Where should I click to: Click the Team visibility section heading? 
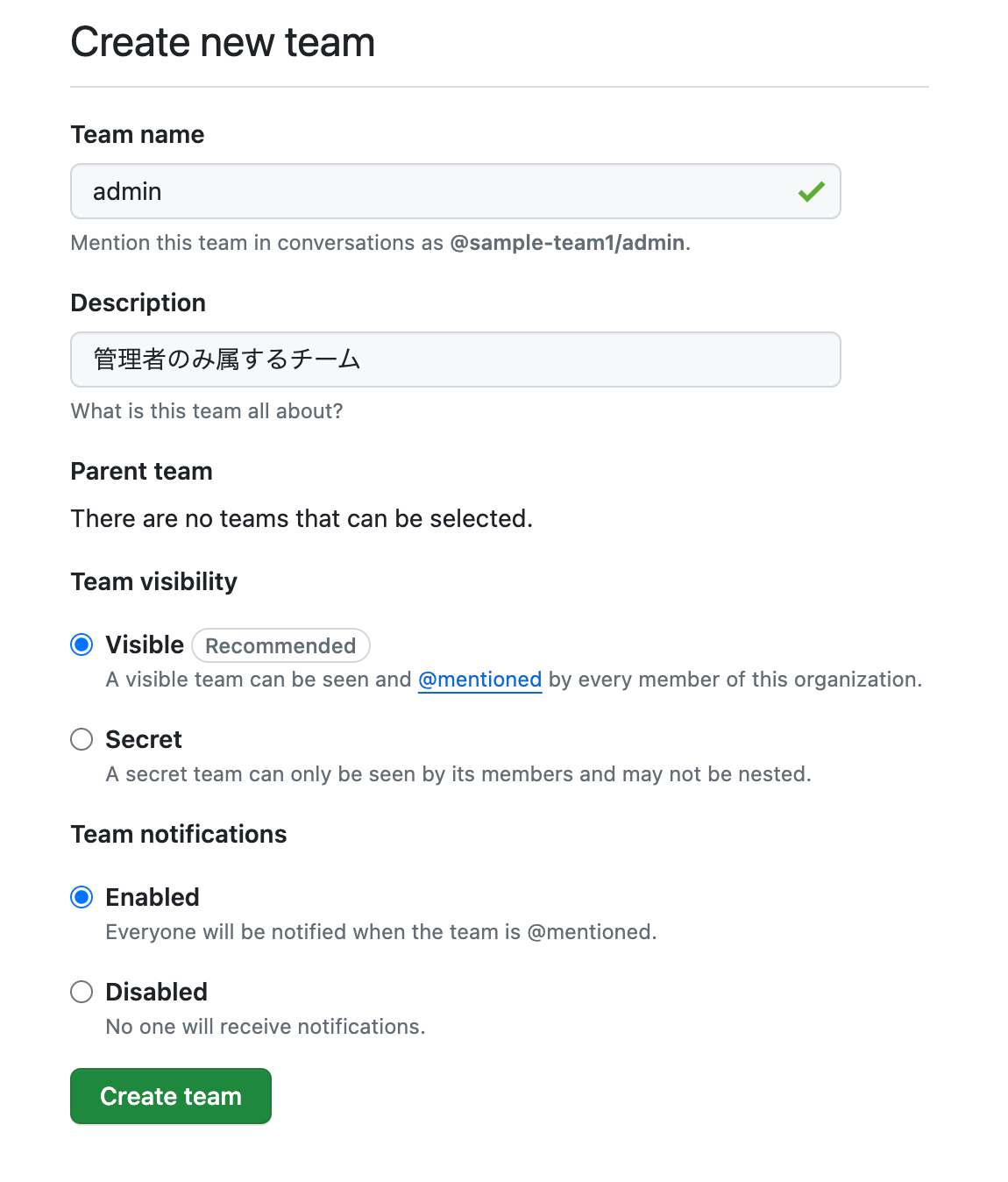pyautogui.click(x=153, y=581)
